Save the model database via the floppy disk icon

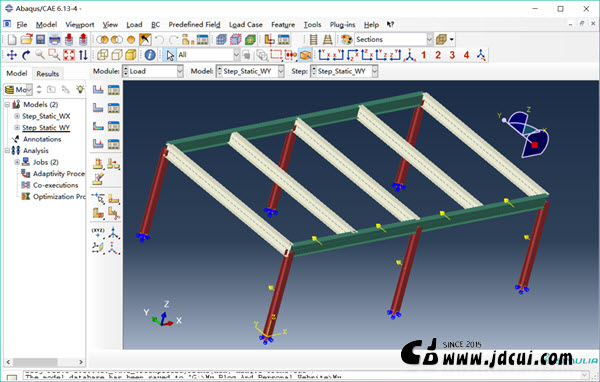pos(41,39)
